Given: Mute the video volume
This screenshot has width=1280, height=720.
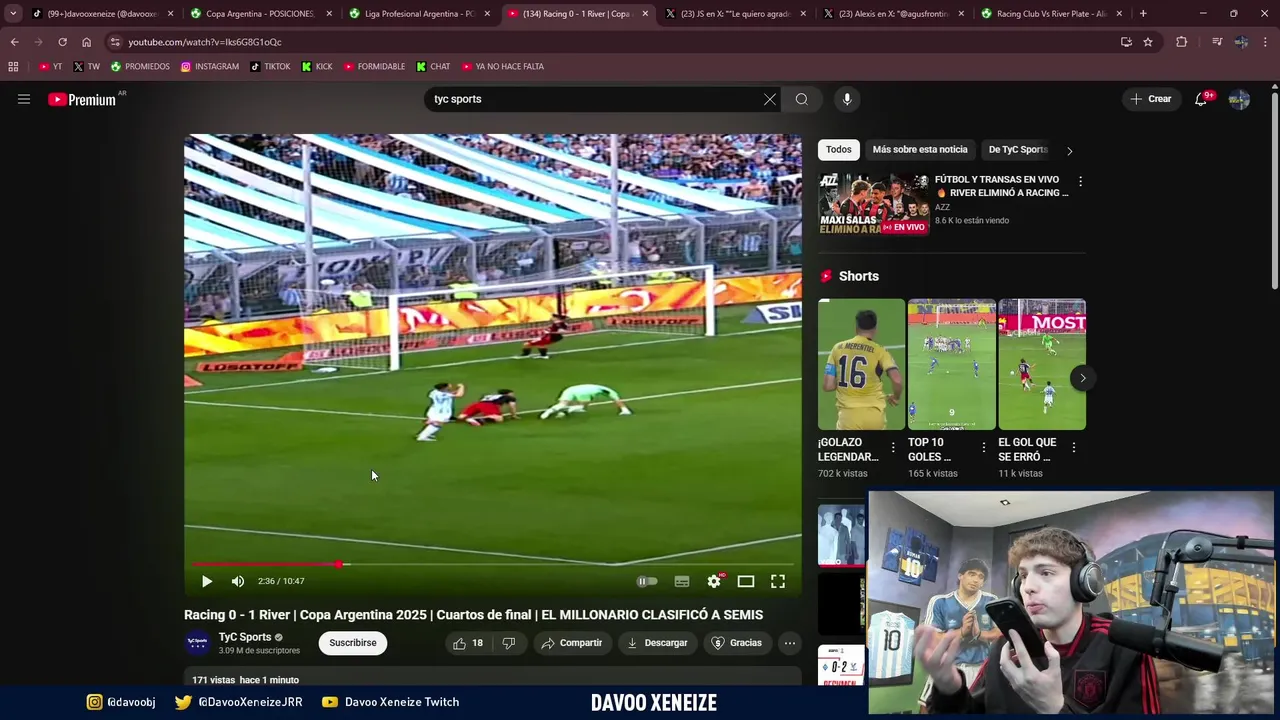Looking at the screenshot, I should [238, 581].
